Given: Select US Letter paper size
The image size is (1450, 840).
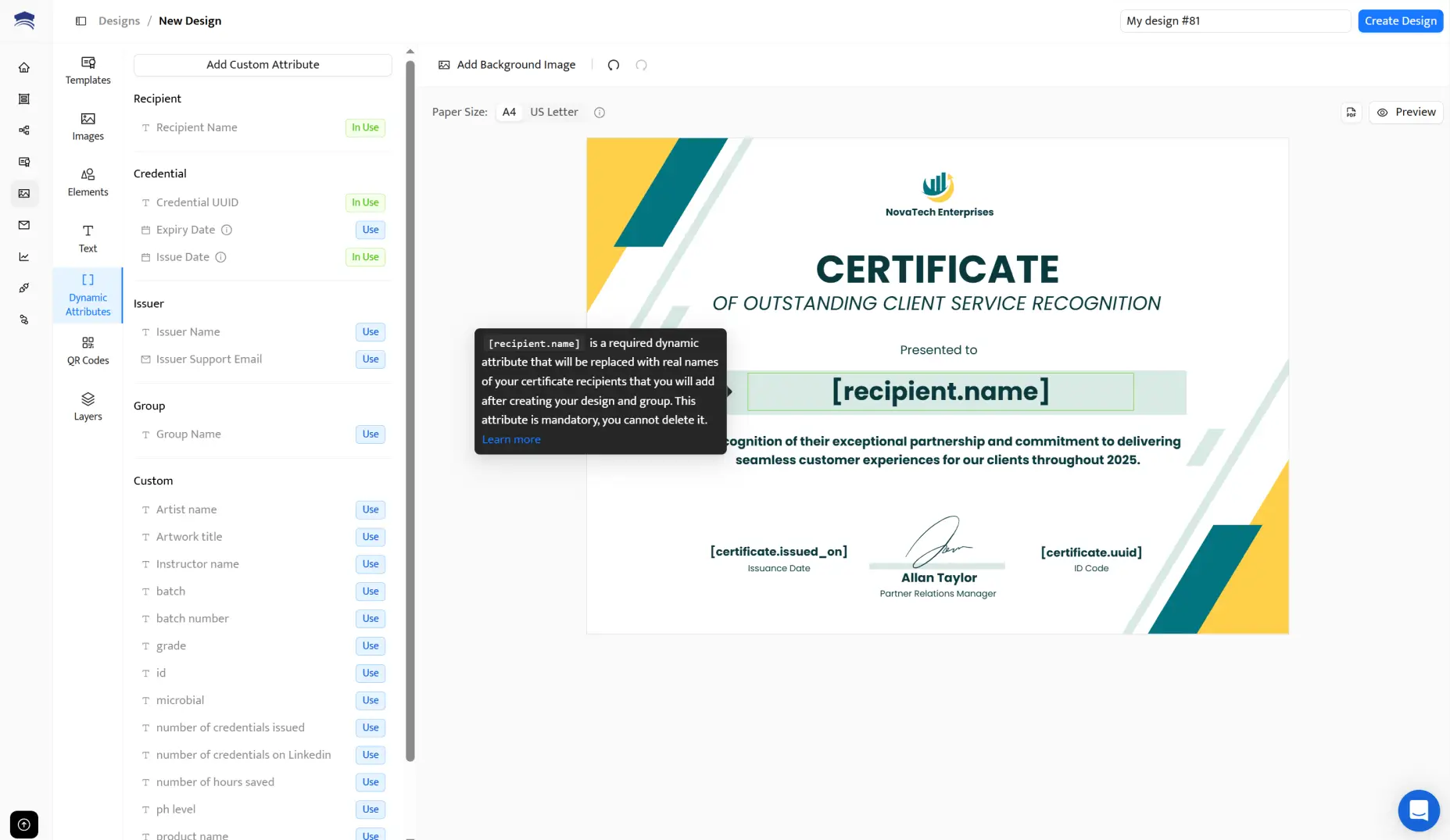Looking at the screenshot, I should coord(554,112).
